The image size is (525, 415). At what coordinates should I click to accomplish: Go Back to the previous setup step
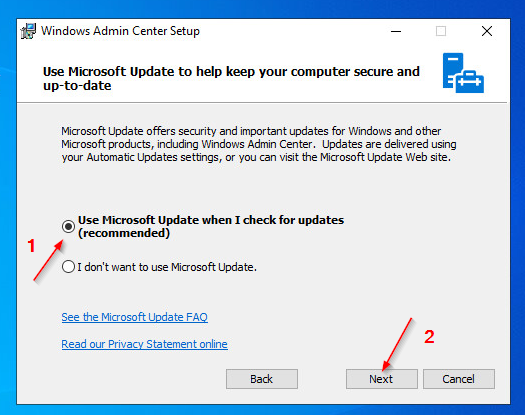tap(262, 379)
